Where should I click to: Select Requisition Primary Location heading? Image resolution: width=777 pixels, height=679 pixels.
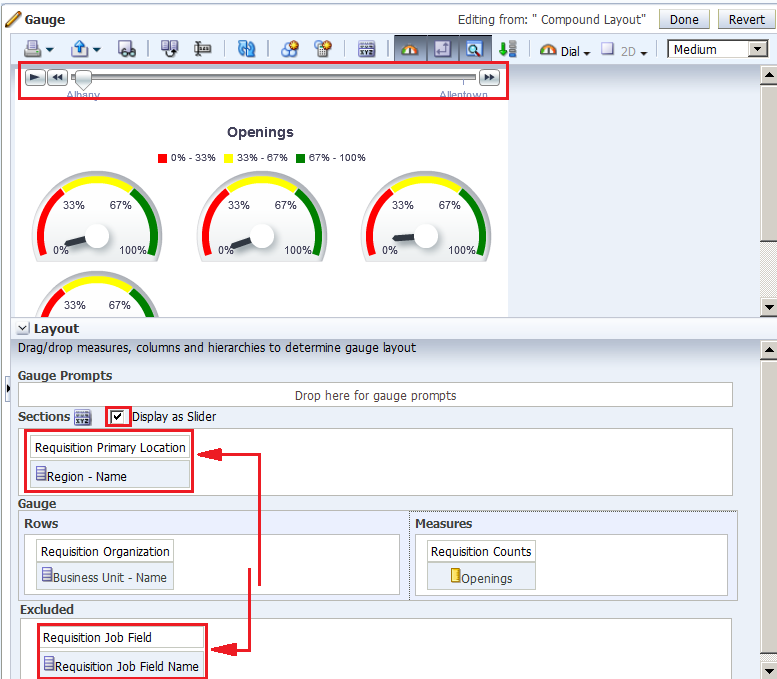click(x=110, y=448)
